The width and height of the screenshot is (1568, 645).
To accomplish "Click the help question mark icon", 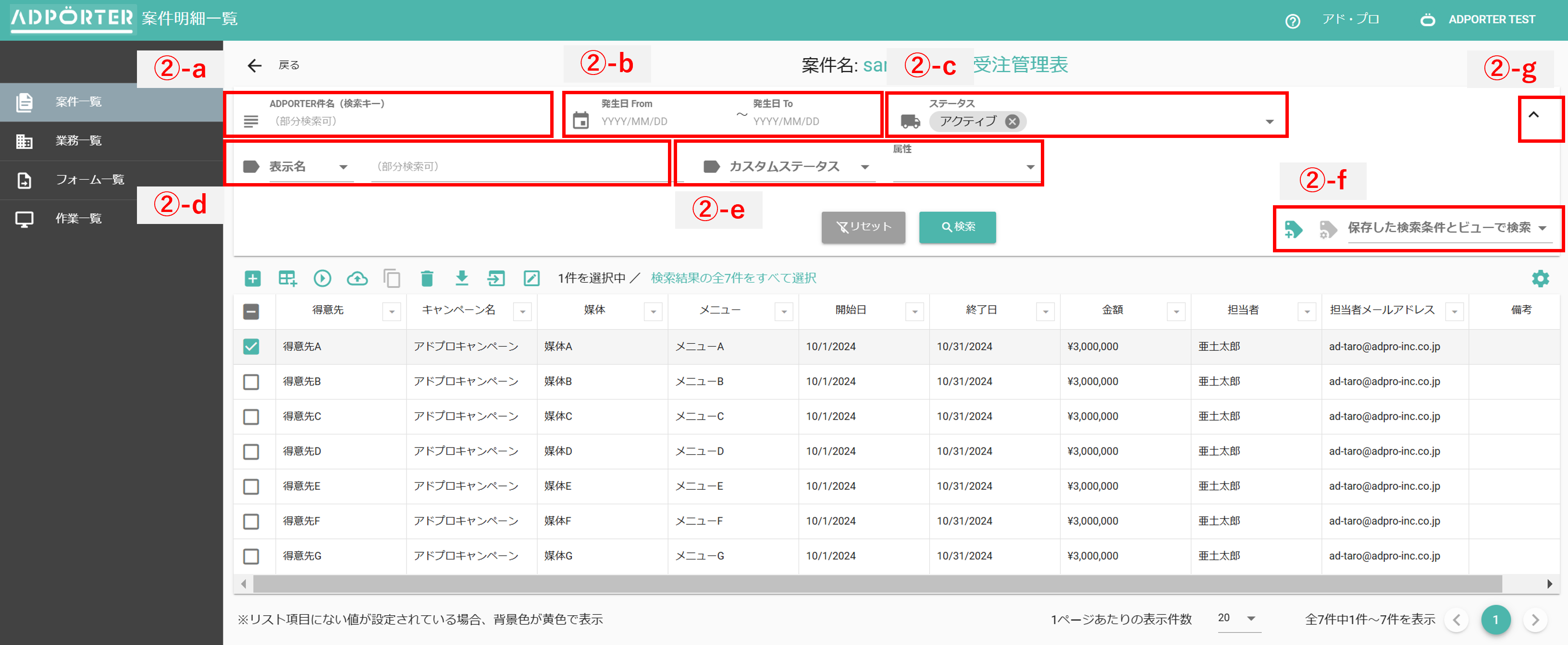I will tap(1292, 21).
